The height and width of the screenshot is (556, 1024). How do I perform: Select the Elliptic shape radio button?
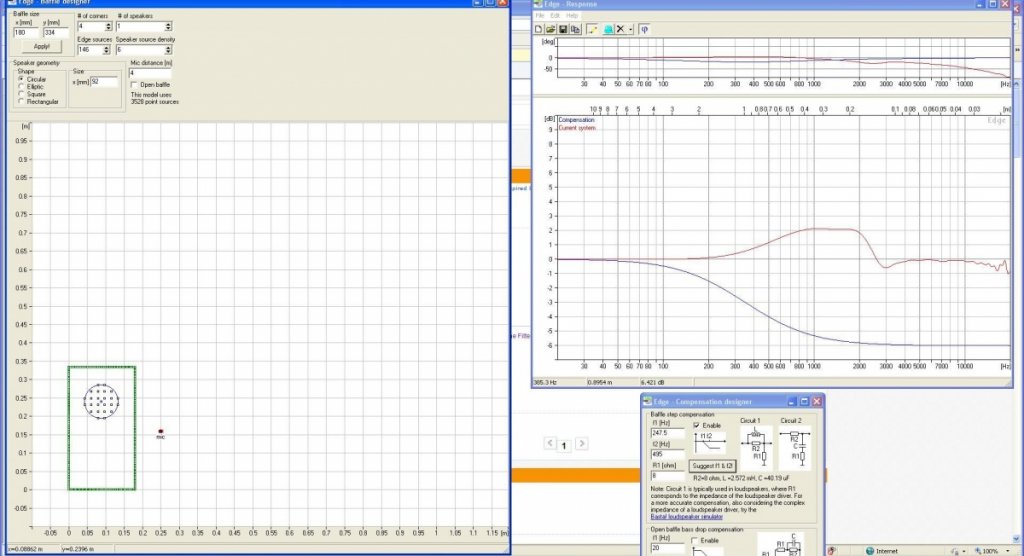pos(22,86)
